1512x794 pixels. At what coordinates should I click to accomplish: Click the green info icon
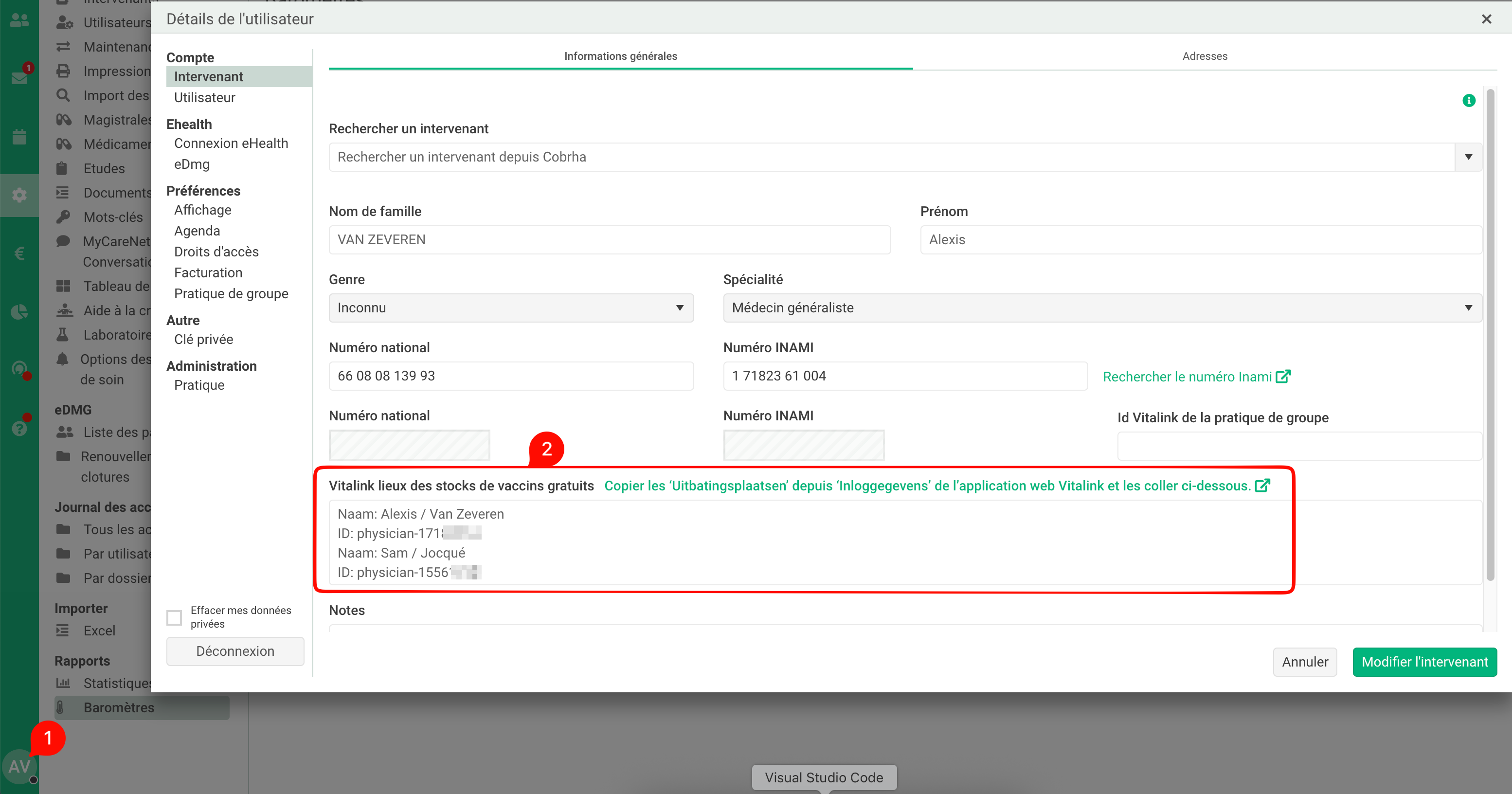[x=1468, y=100]
